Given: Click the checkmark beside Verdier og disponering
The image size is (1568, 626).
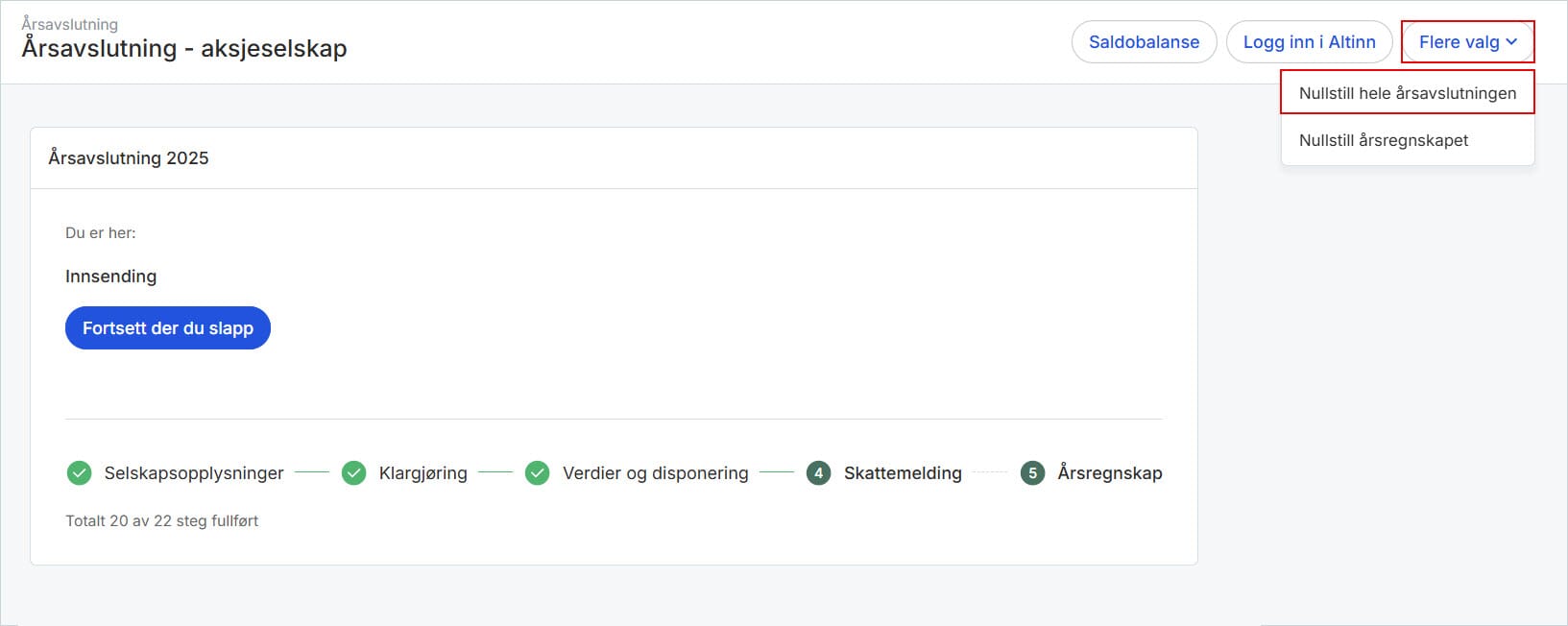Looking at the screenshot, I should 538,473.
